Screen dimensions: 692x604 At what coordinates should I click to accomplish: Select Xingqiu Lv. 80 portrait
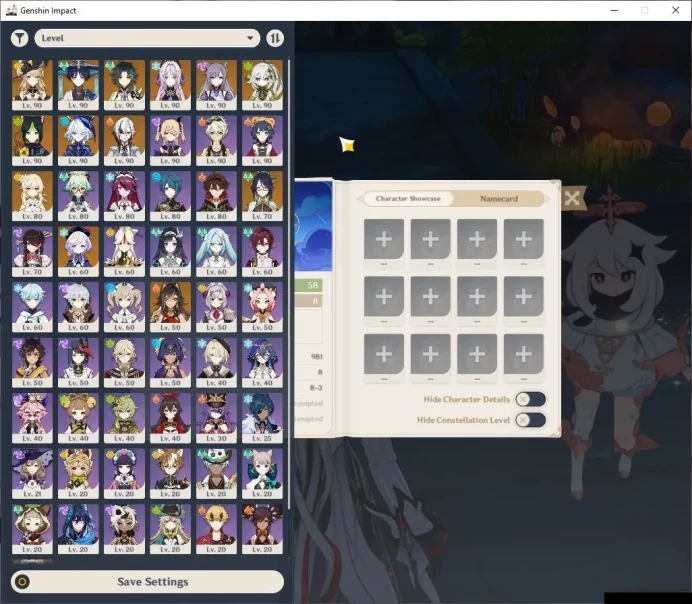[x=170, y=196]
